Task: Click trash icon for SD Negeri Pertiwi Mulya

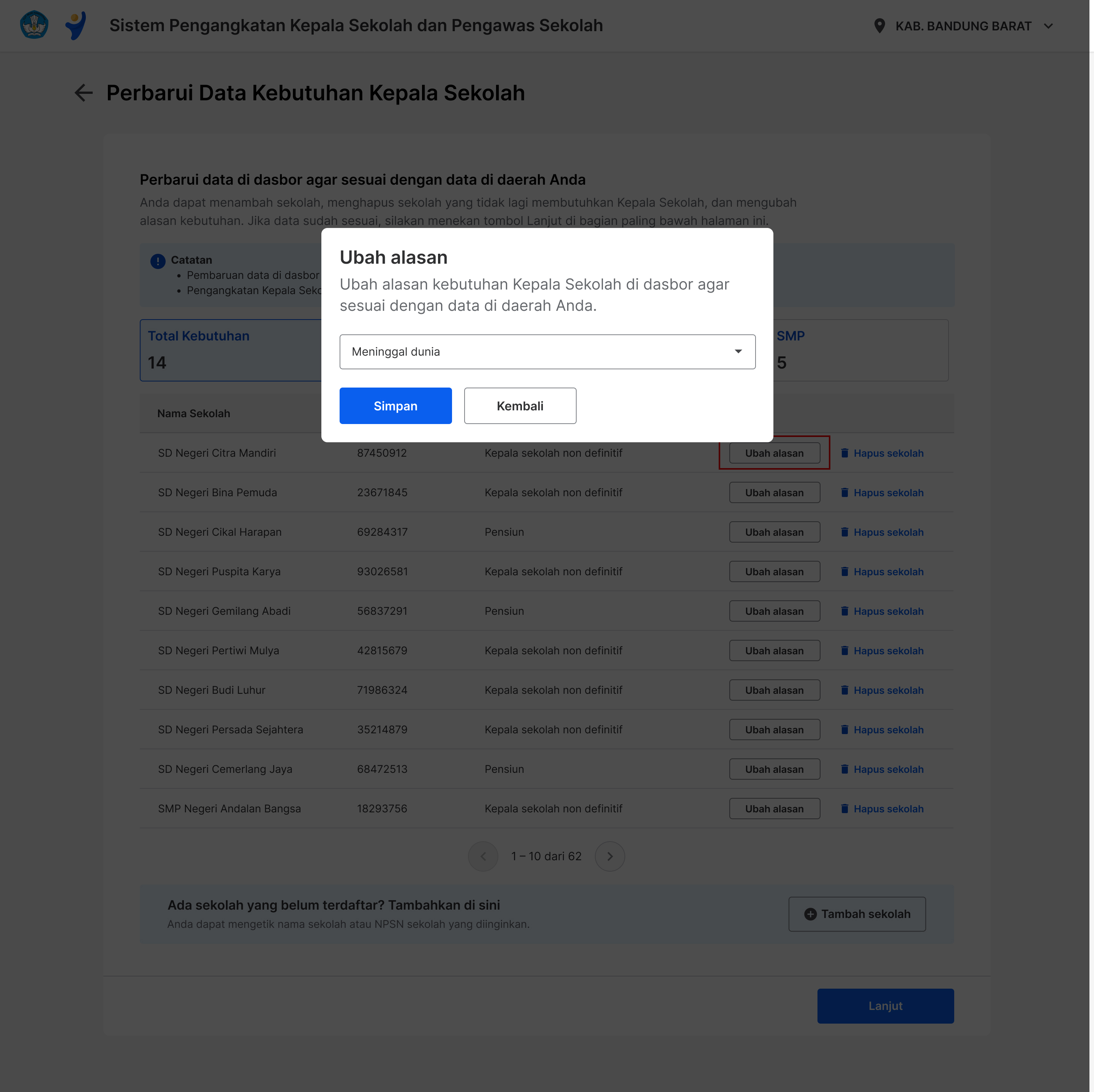Action: tap(844, 650)
